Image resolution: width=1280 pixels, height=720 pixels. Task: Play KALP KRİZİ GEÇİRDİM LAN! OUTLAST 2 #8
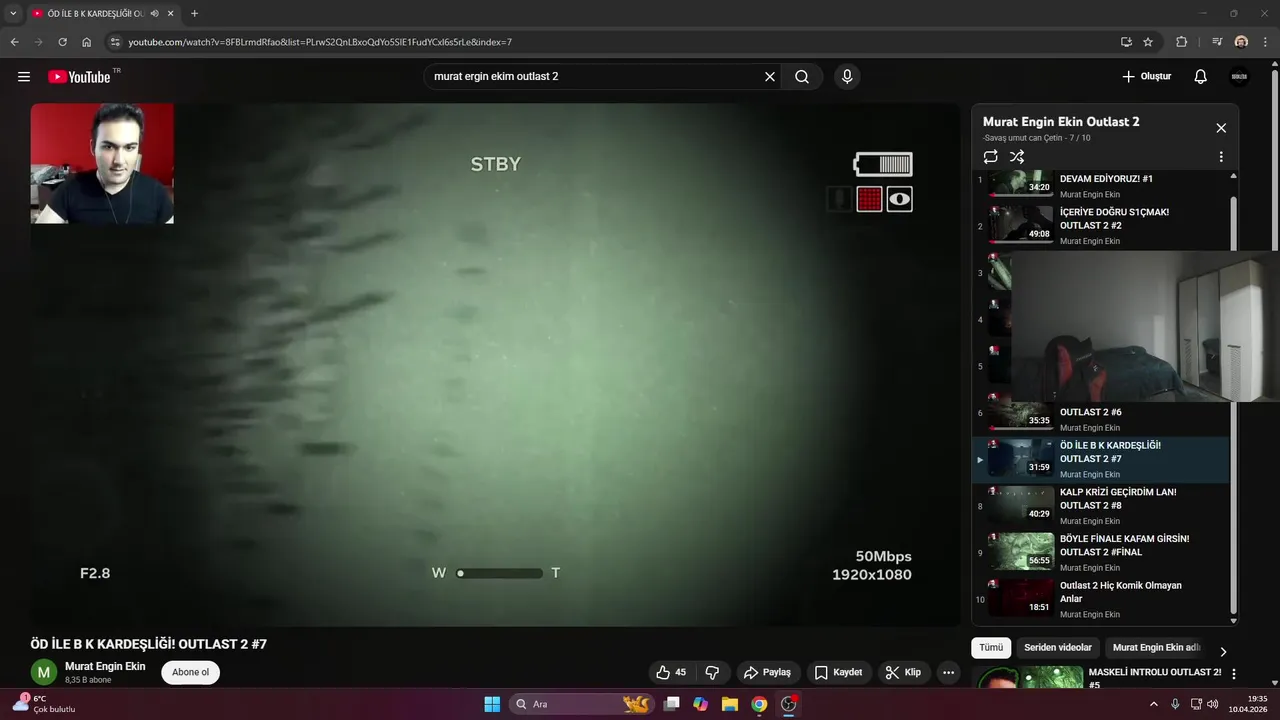click(1102, 507)
